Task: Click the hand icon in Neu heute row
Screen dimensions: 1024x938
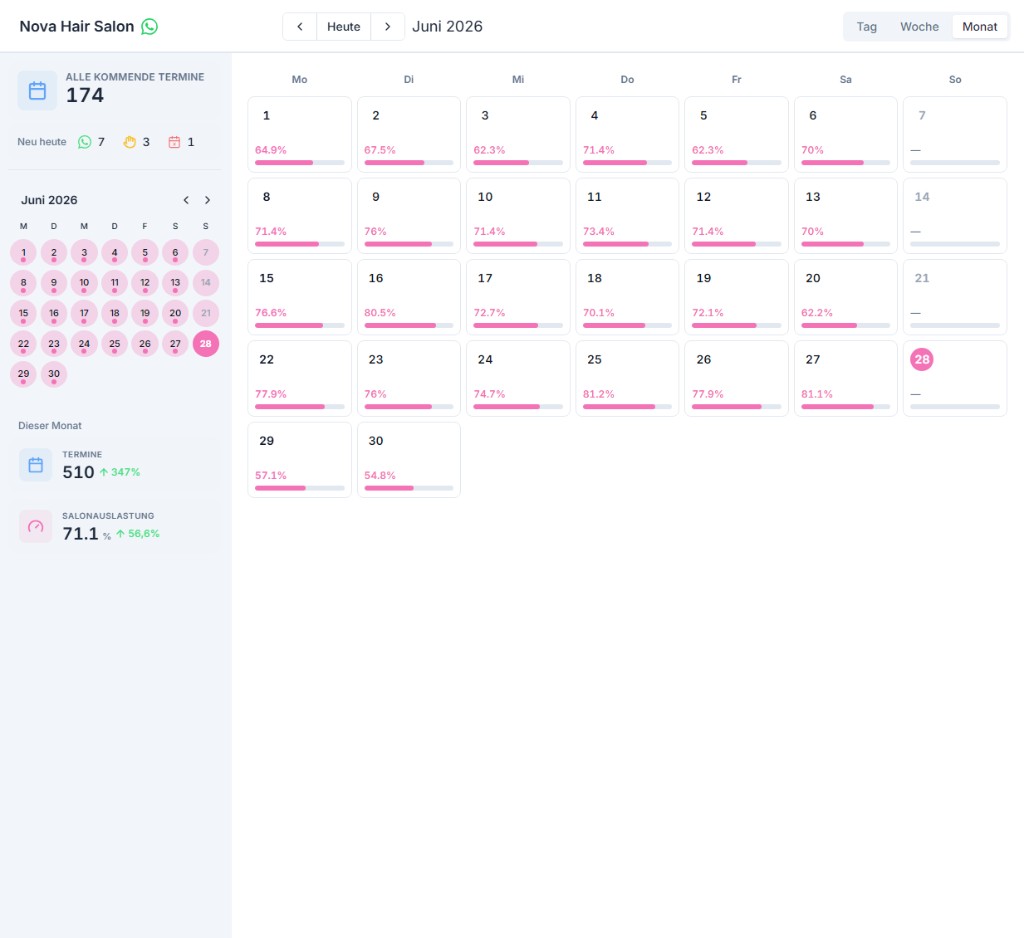Action: click(129, 142)
